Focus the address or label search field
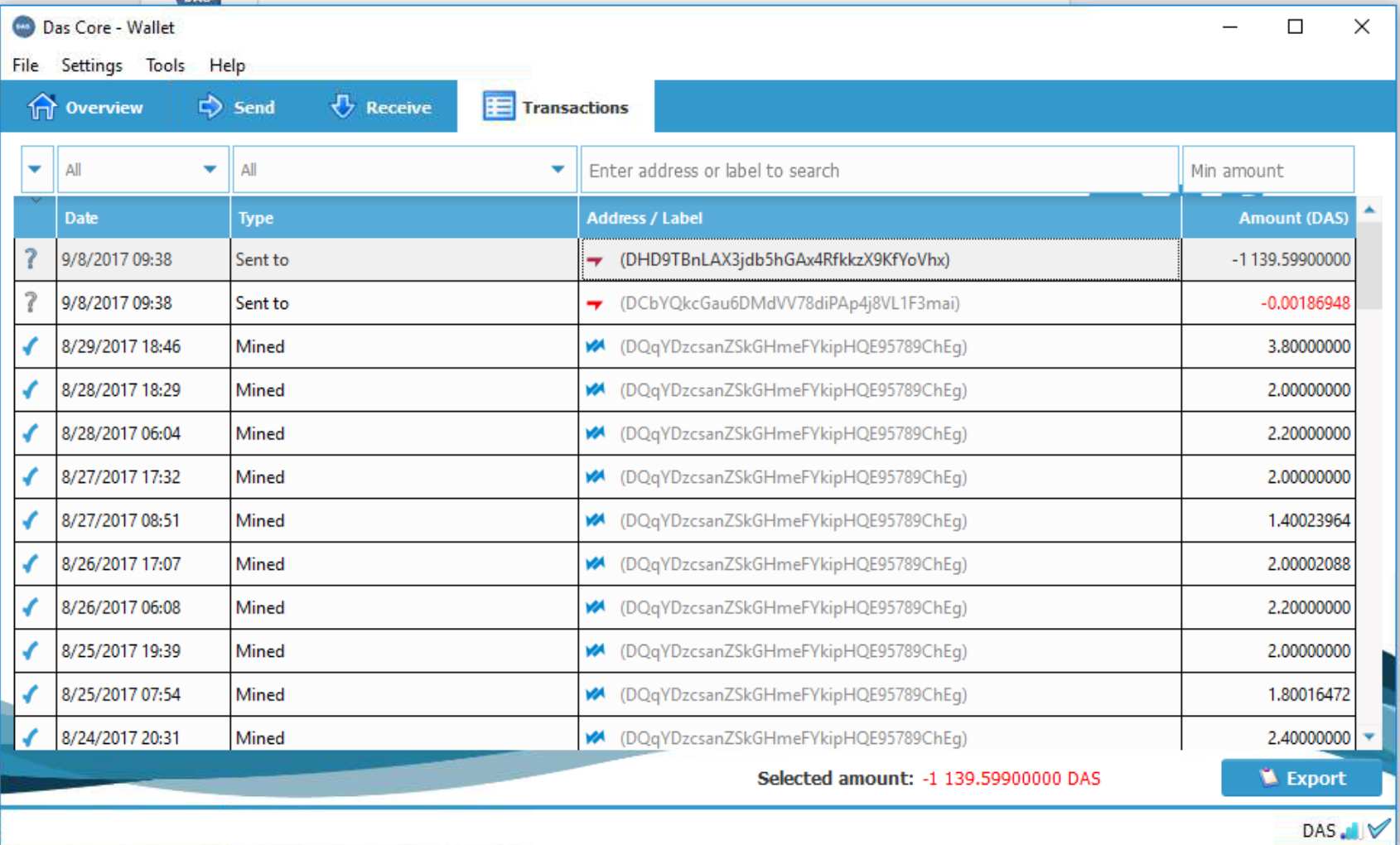1400x845 pixels. (x=879, y=171)
